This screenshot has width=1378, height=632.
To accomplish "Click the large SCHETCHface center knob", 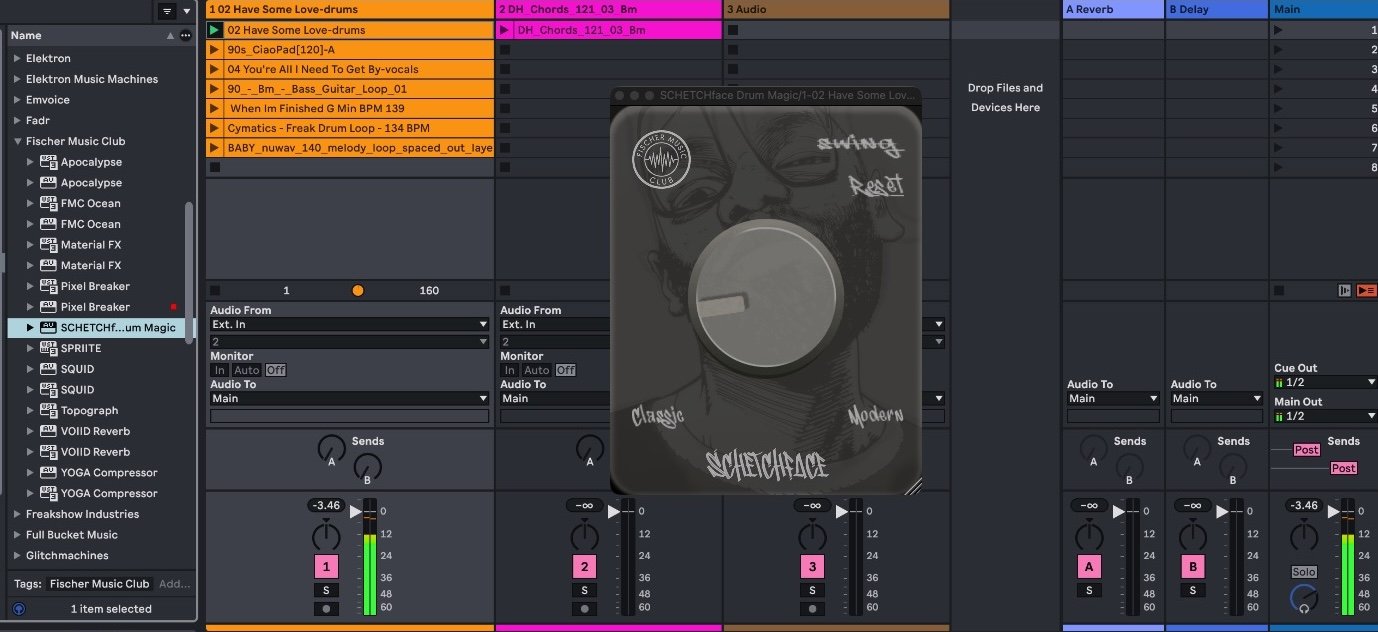I will coord(764,297).
